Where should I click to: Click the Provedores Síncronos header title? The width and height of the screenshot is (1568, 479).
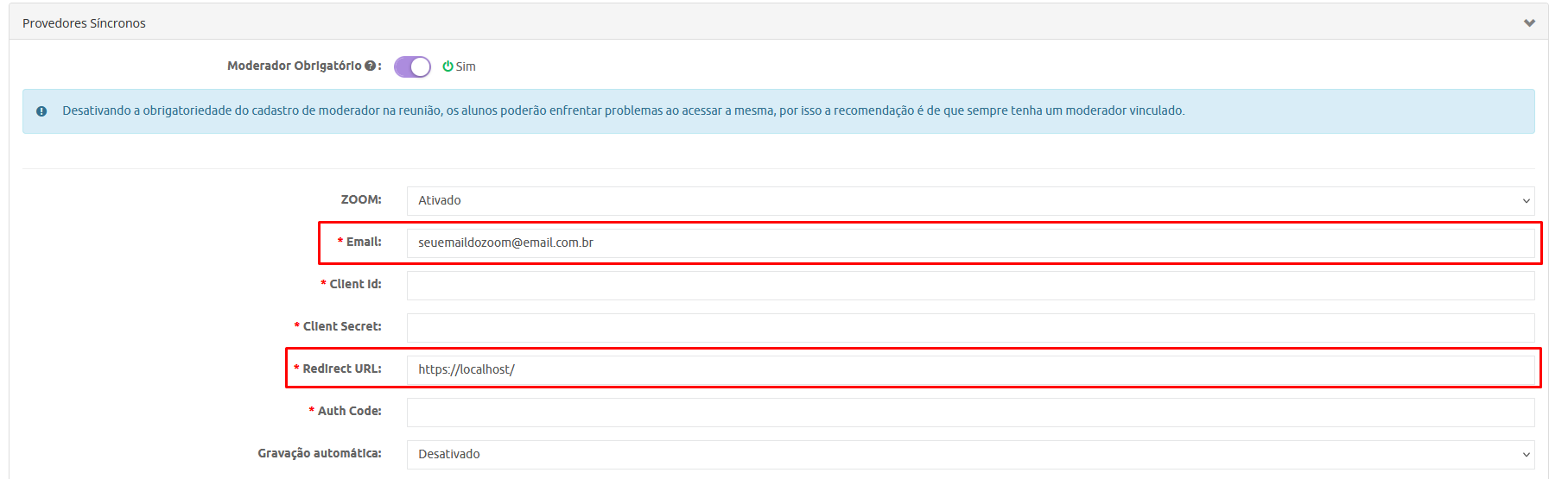[84, 23]
